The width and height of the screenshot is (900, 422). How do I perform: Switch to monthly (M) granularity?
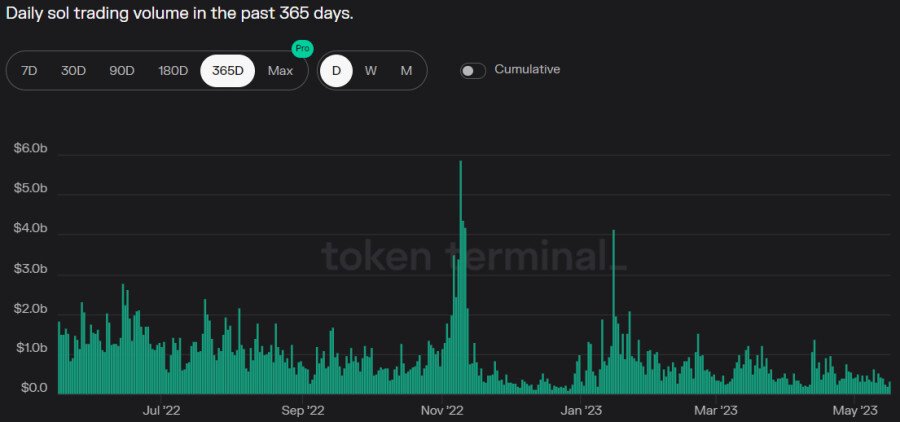[406, 71]
